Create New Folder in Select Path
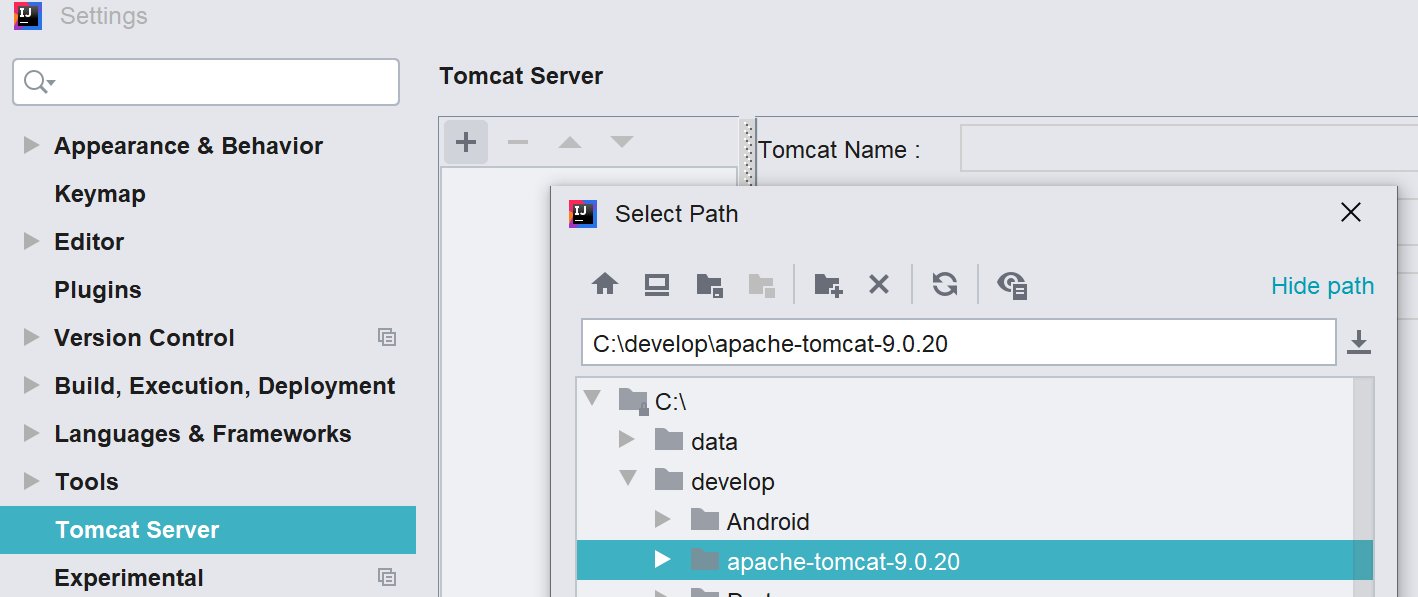Screen dimensions: 1418x597 coord(828,286)
